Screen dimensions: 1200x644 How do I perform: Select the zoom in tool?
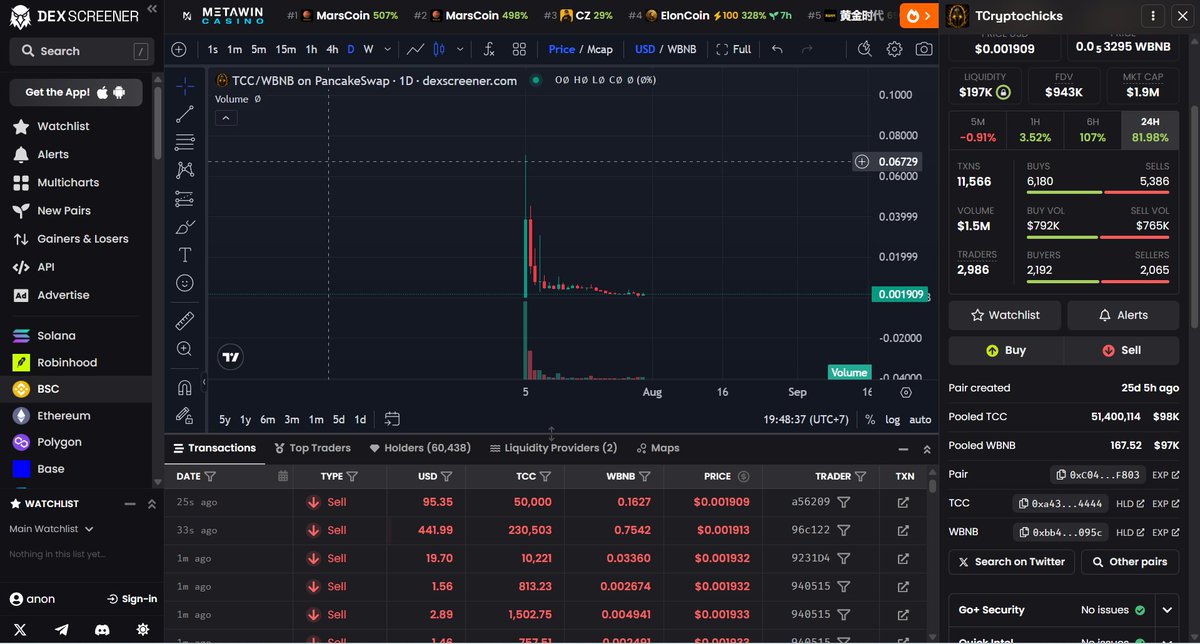click(x=185, y=349)
